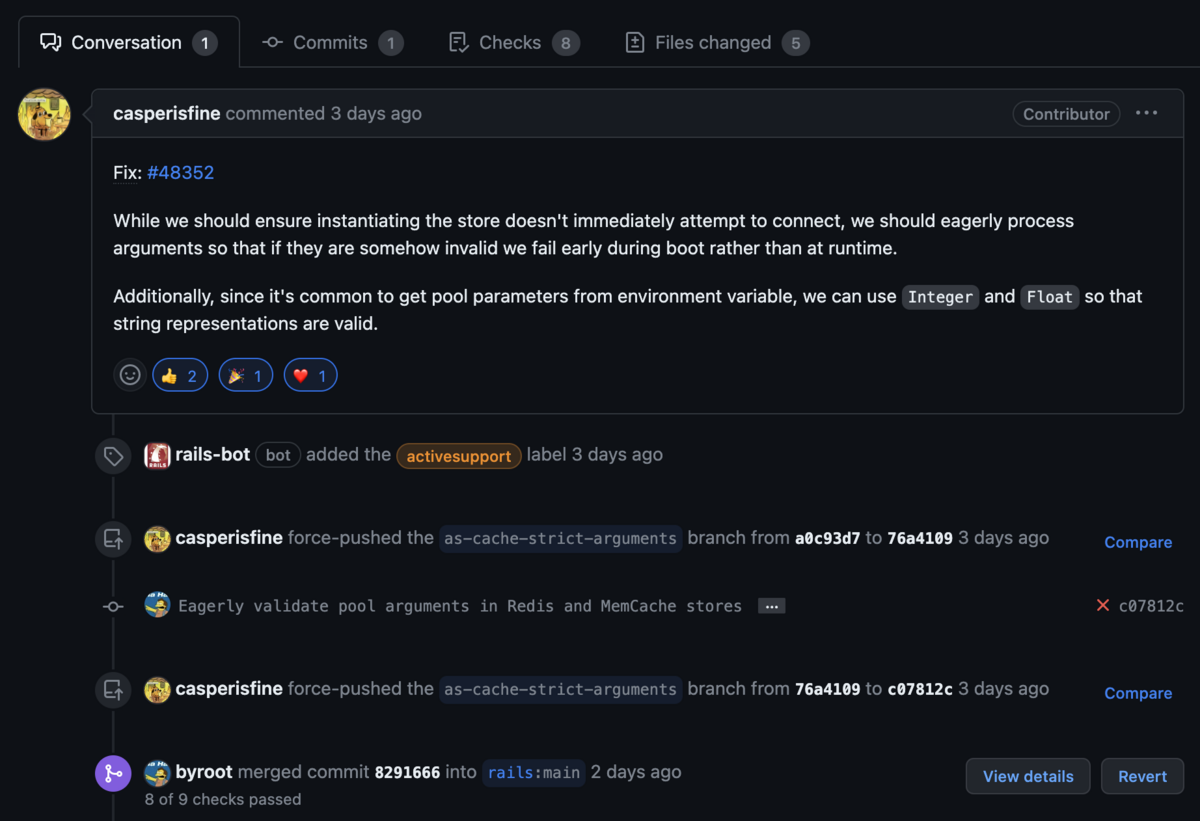Screen dimensions: 1200x821
Task: Click the rails:main branch link
Action: (x=533, y=772)
